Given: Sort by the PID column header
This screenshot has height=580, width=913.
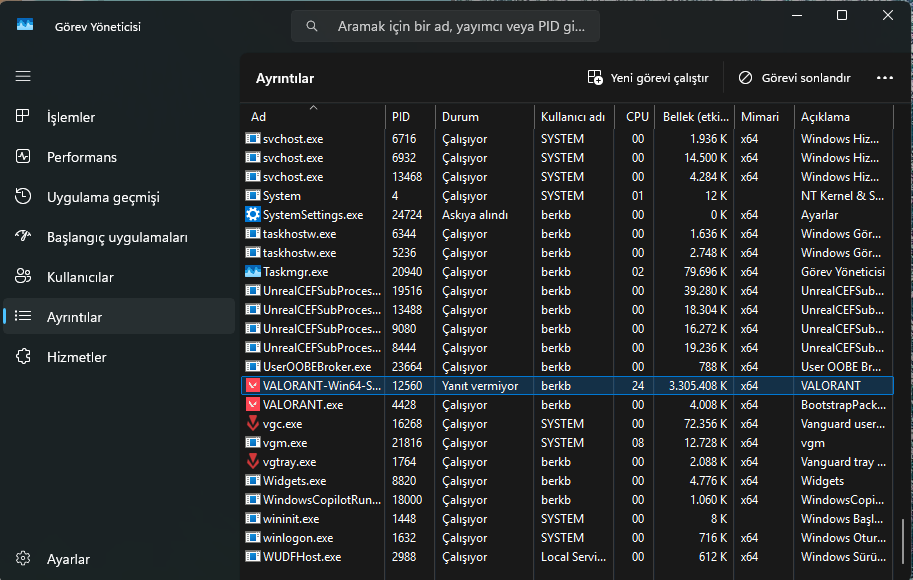Looking at the screenshot, I should [410, 116].
